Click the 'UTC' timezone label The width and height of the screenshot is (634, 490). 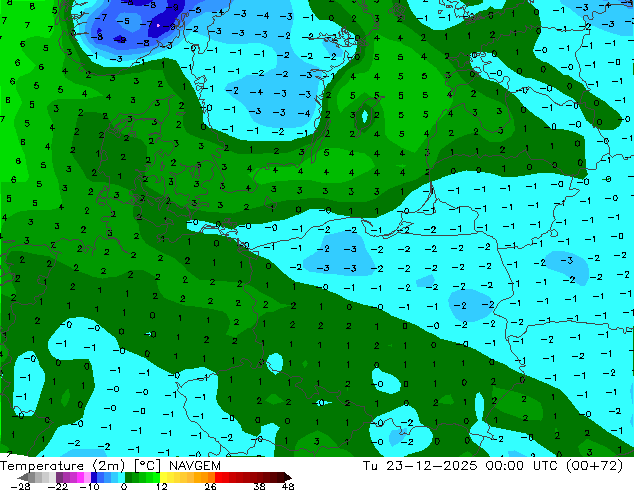(x=545, y=466)
